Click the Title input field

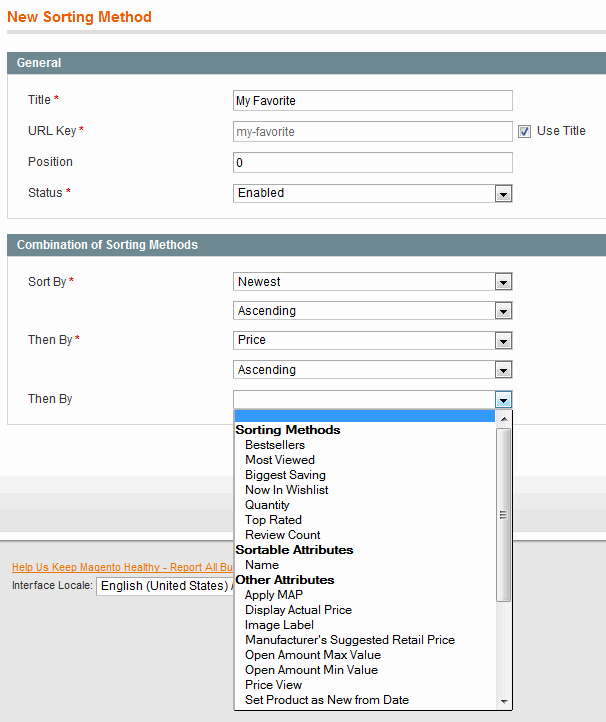click(x=372, y=101)
